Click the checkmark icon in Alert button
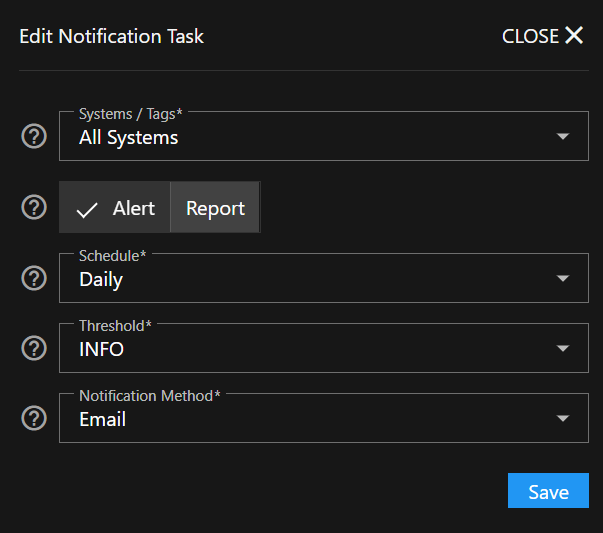 click(88, 209)
